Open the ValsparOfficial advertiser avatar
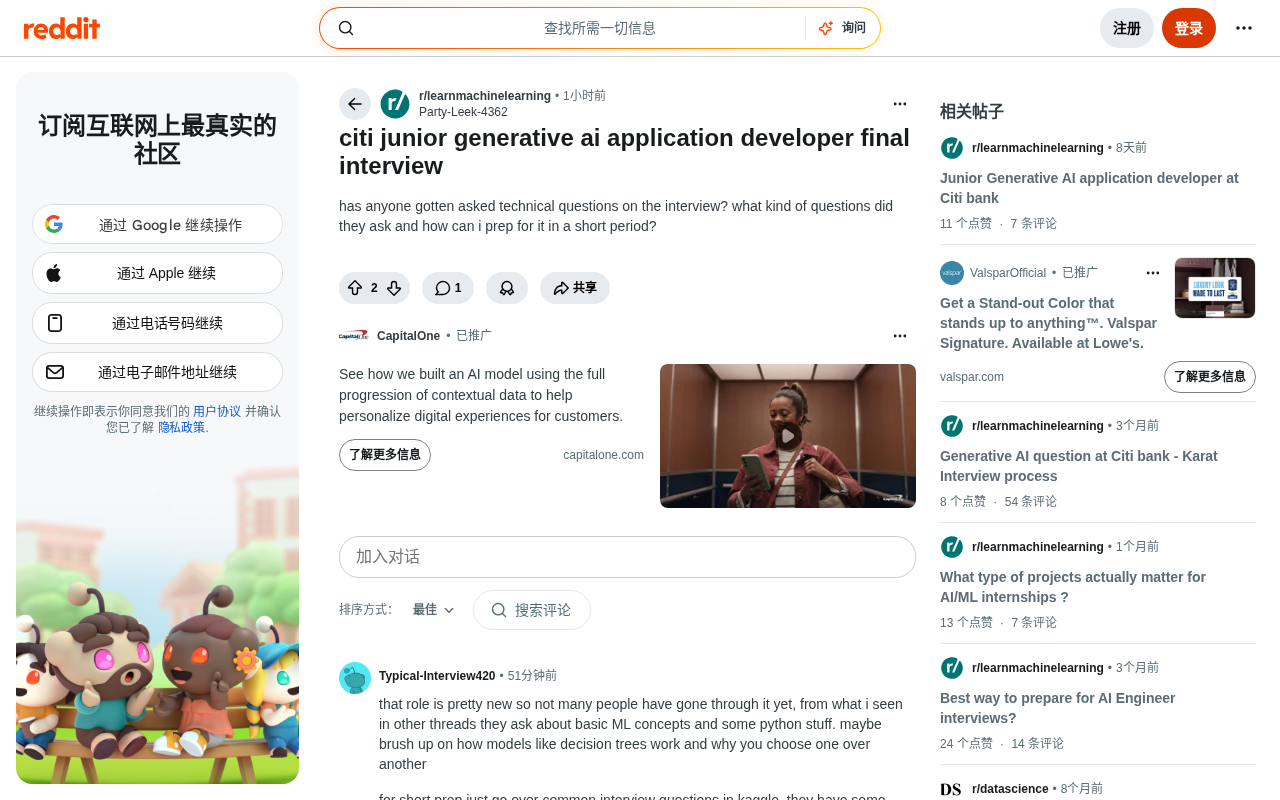 click(x=952, y=273)
